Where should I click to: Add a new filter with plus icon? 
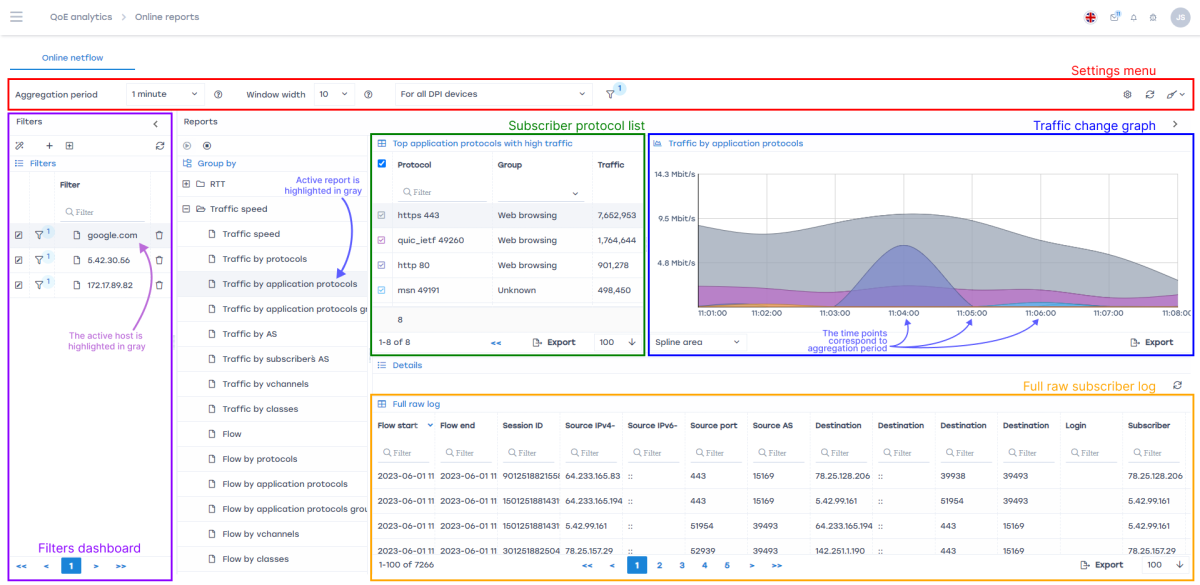point(49,146)
